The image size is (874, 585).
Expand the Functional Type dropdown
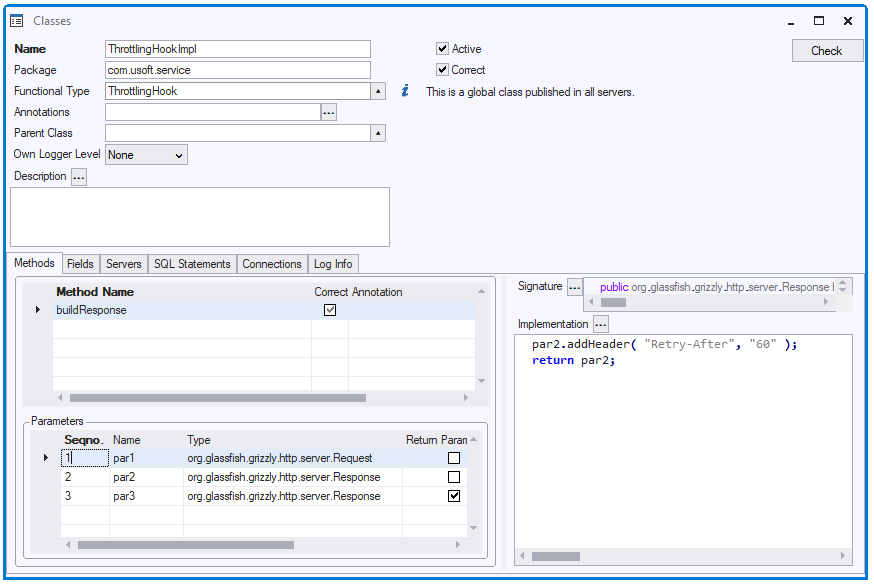378,91
